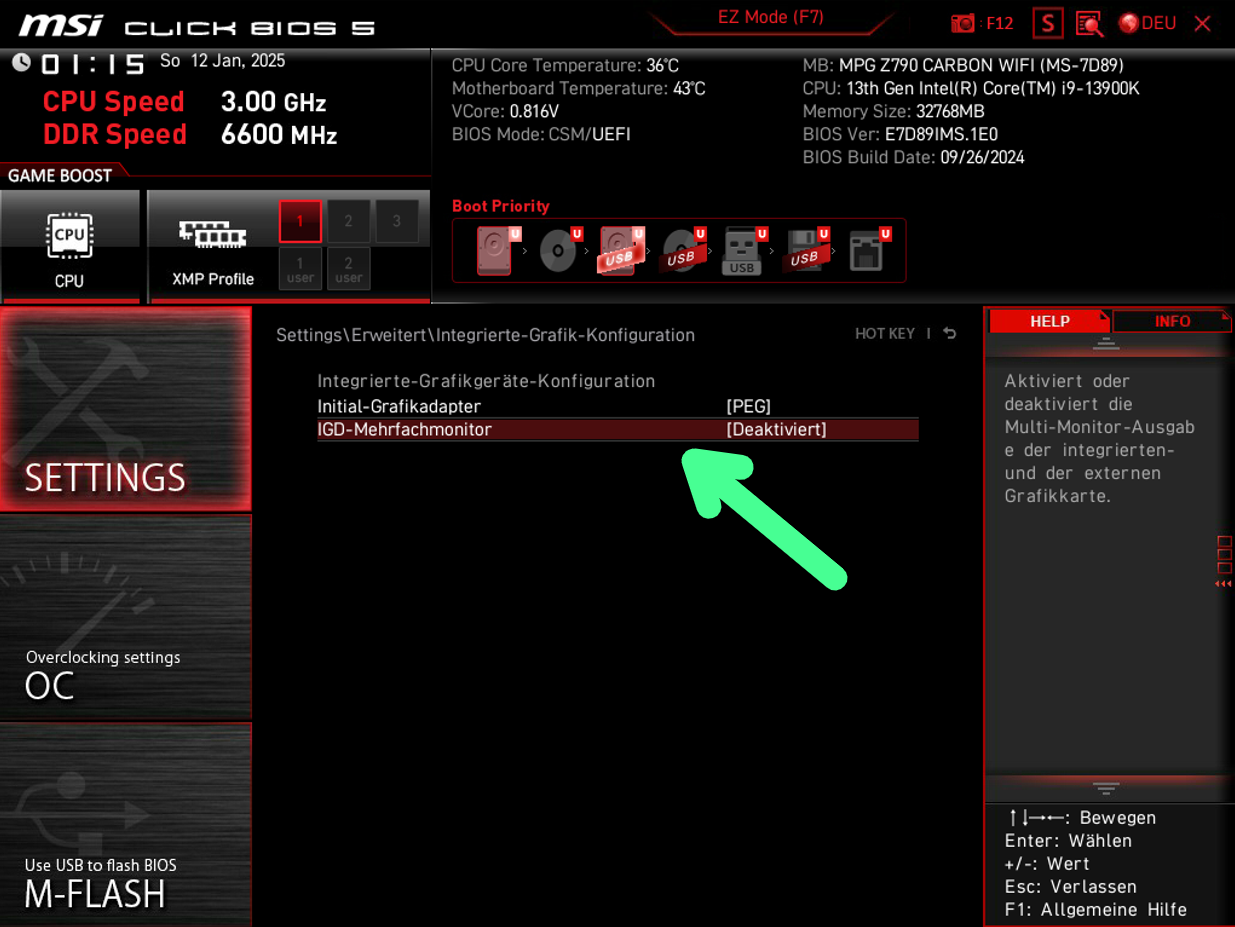Click the Memory Size 32768MB text
Viewport: 1235px width, 927px height.
click(893, 111)
